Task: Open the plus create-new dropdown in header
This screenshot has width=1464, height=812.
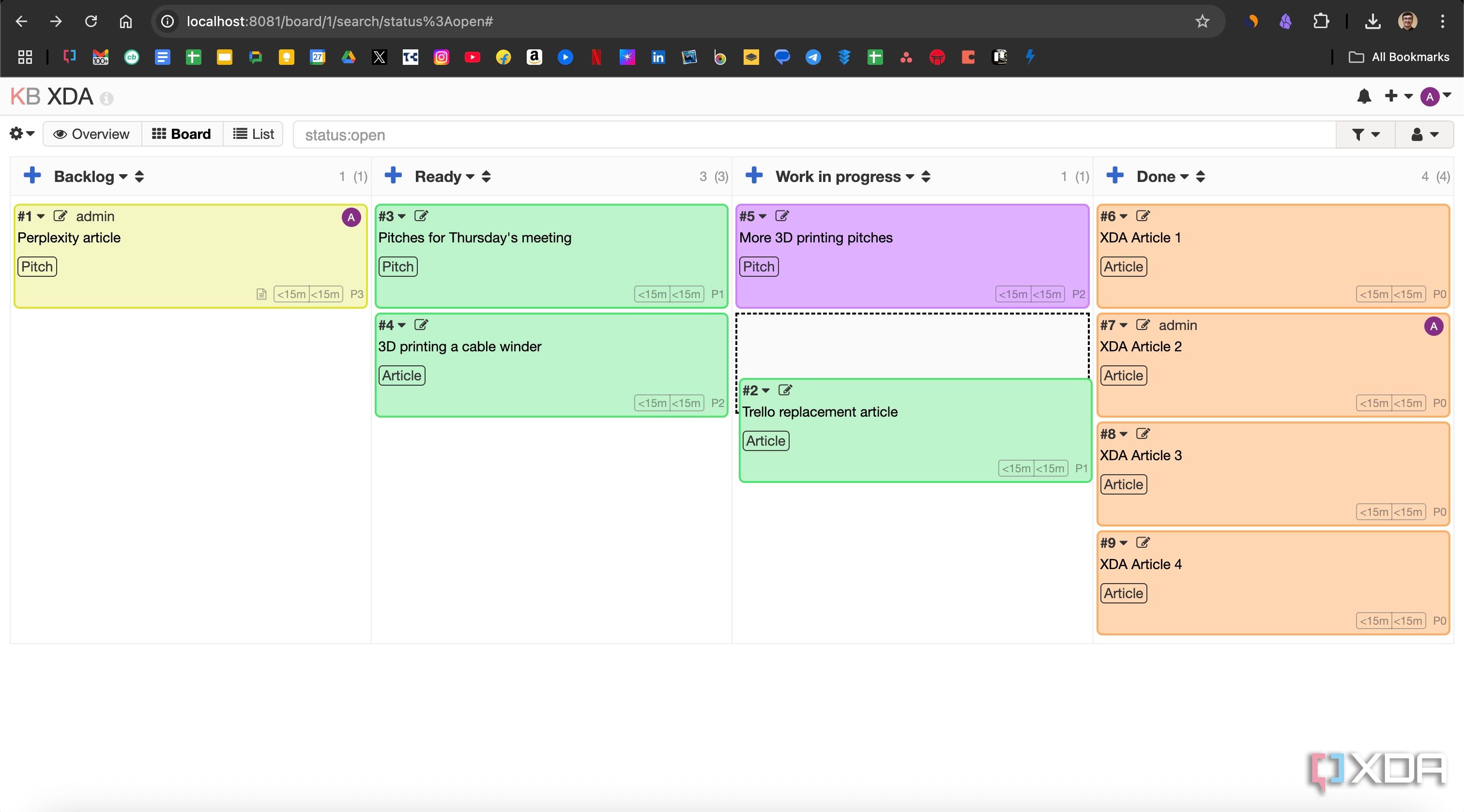Action: tap(1398, 96)
